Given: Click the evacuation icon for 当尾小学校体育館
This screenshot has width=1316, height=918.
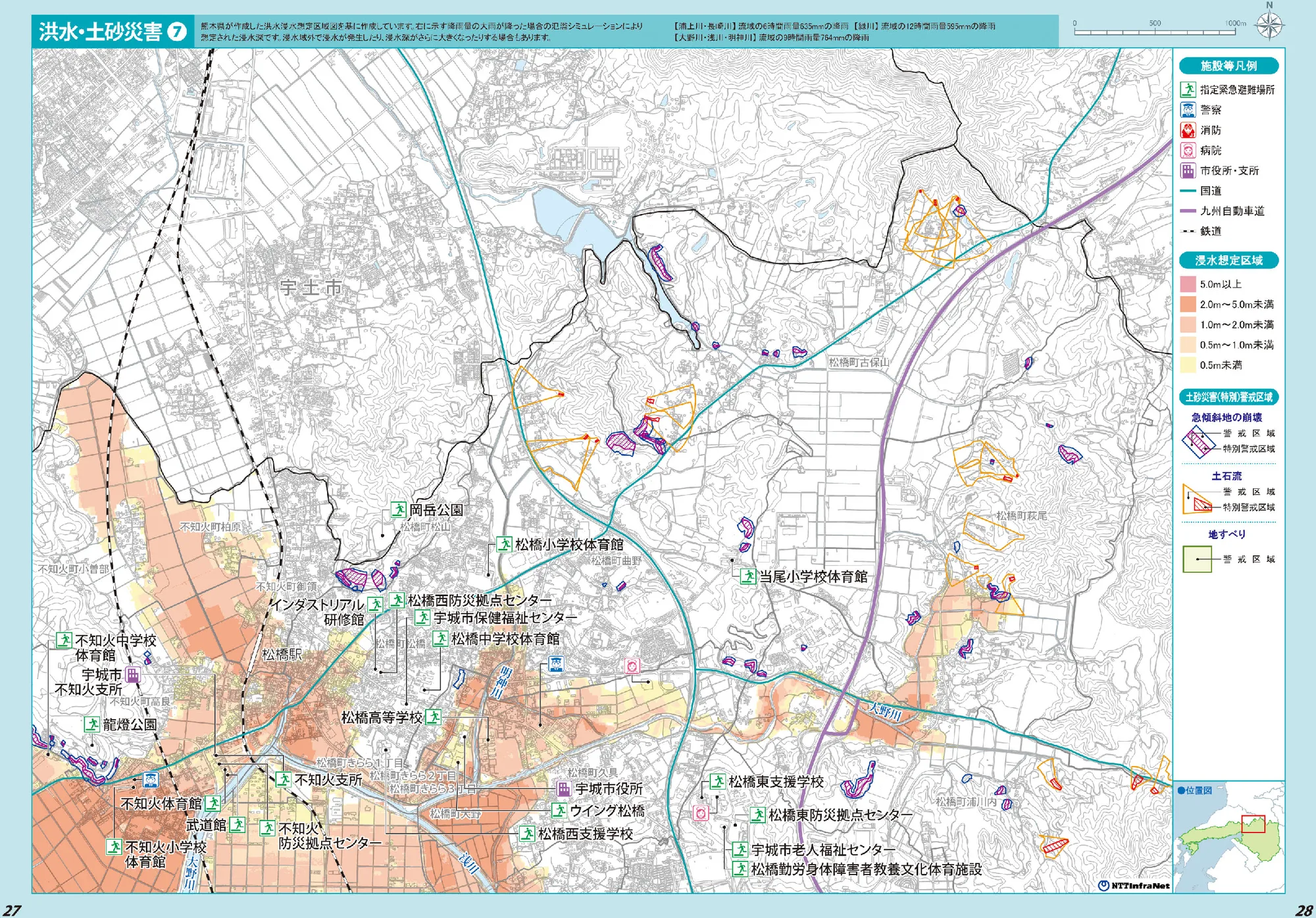Looking at the screenshot, I should point(747,576).
